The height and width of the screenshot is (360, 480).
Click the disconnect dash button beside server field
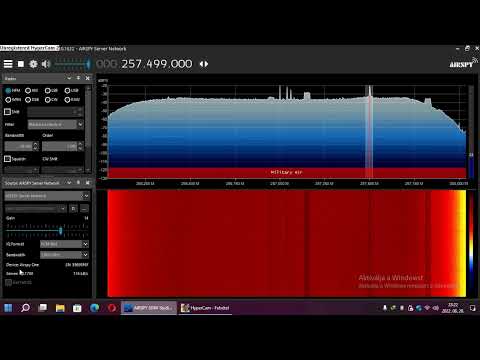pyautogui.click(x=84, y=209)
